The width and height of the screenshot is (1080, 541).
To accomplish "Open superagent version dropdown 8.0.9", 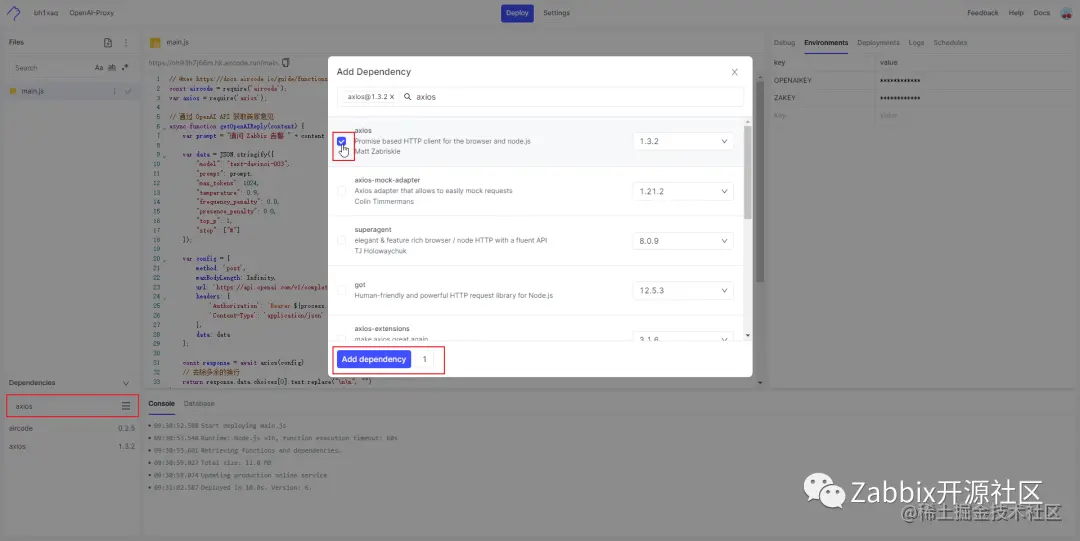I will [x=683, y=241].
